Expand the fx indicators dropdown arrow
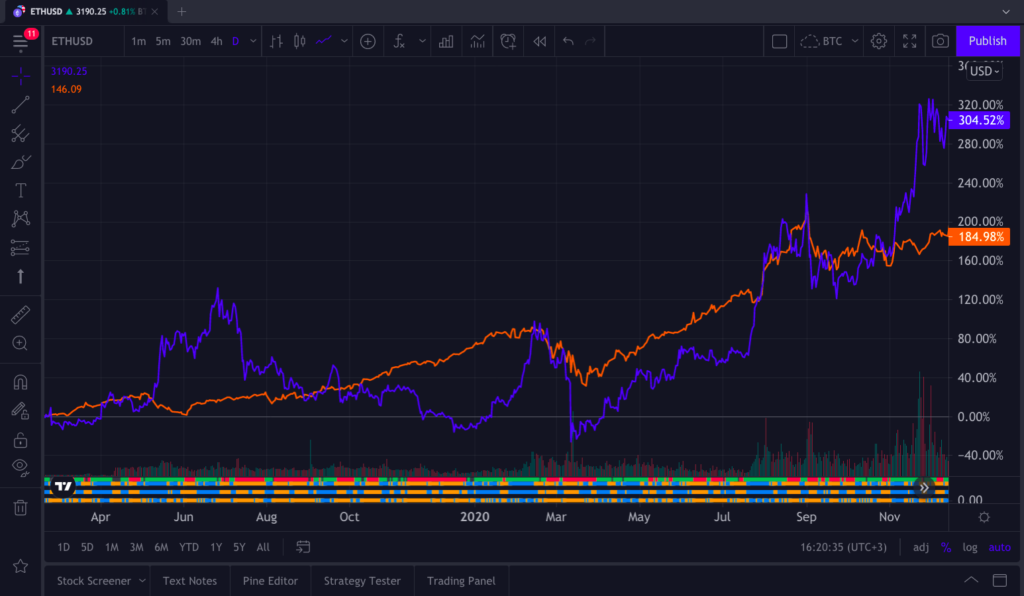 422,41
